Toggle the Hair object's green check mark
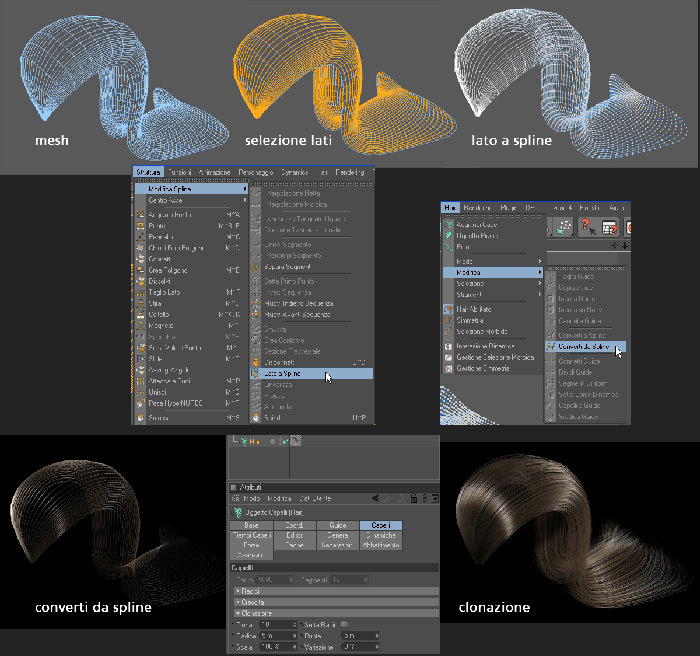Viewport: 700px width, 656px height. tap(283, 442)
